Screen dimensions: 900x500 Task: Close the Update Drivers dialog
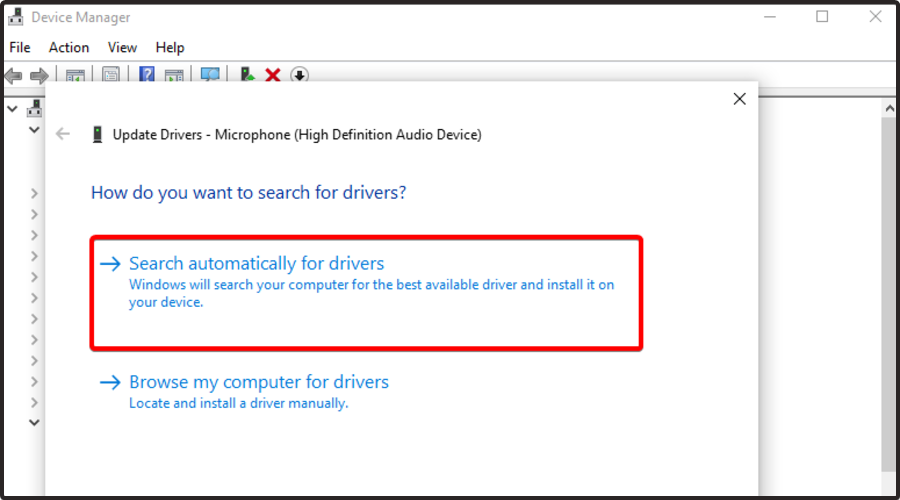tap(739, 99)
